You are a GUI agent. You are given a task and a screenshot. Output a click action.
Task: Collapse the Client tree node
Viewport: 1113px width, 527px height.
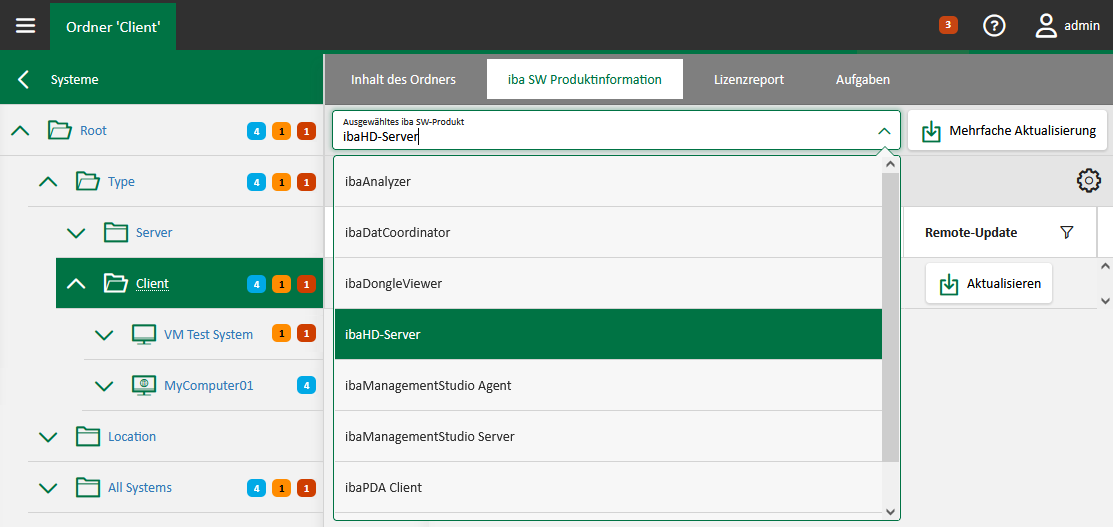pyautogui.click(x=76, y=283)
